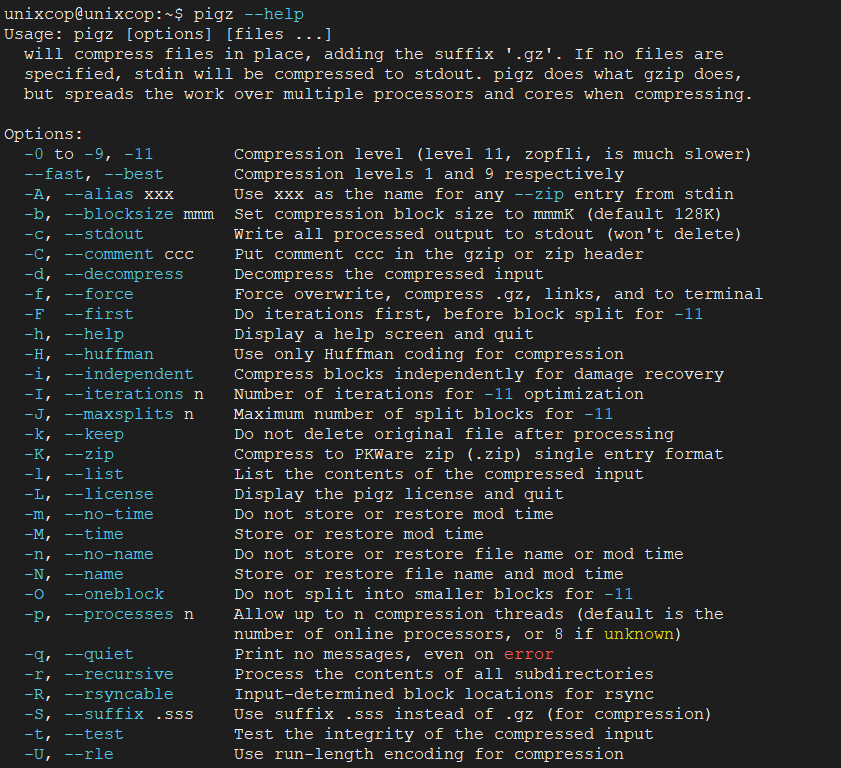This screenshot has width=841, height=768.
Task: Click 'List the contents of the compressed input'
Action: pos(439,475)
